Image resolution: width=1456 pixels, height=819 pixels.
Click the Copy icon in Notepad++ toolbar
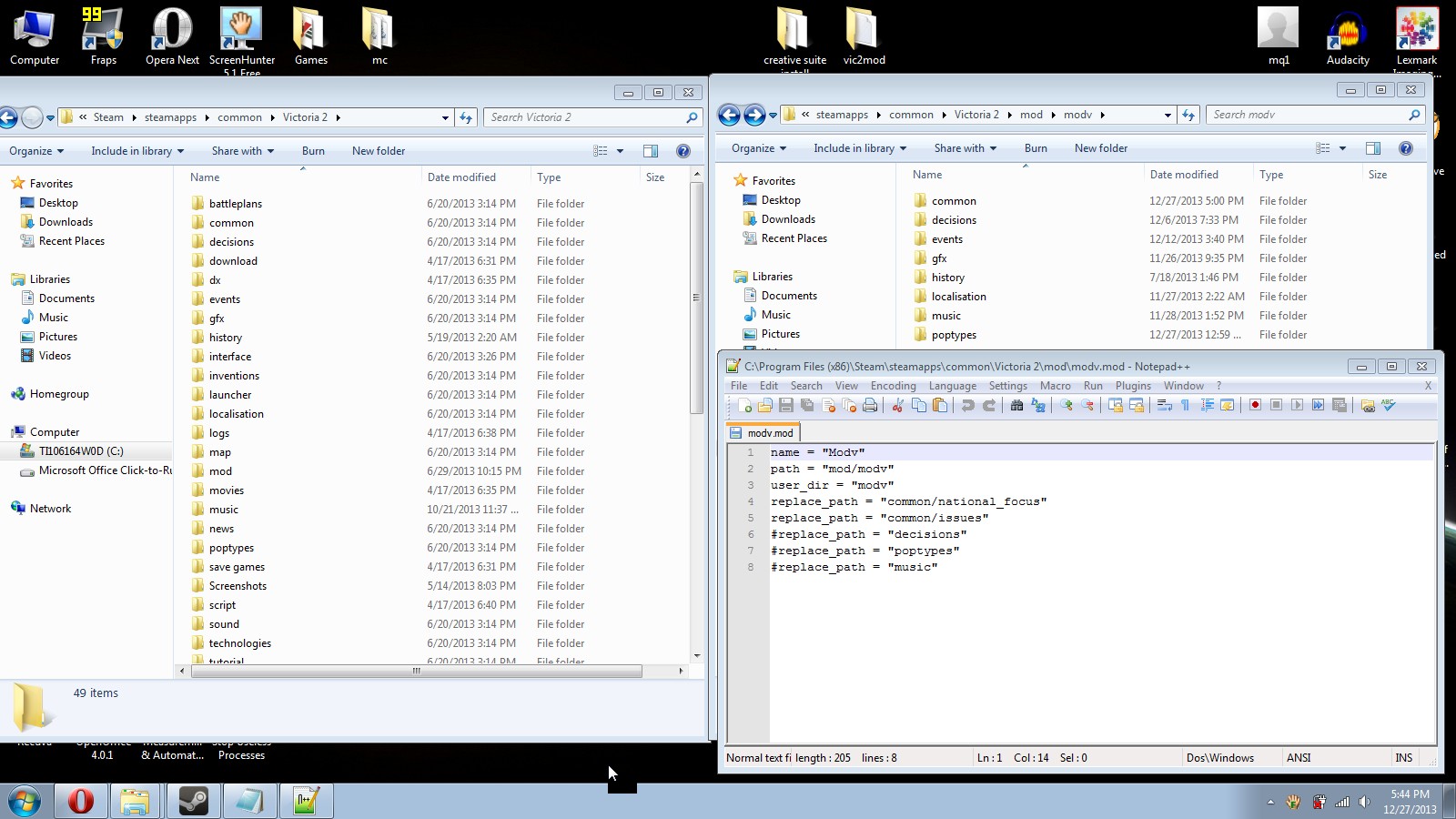tap(919, 406)
